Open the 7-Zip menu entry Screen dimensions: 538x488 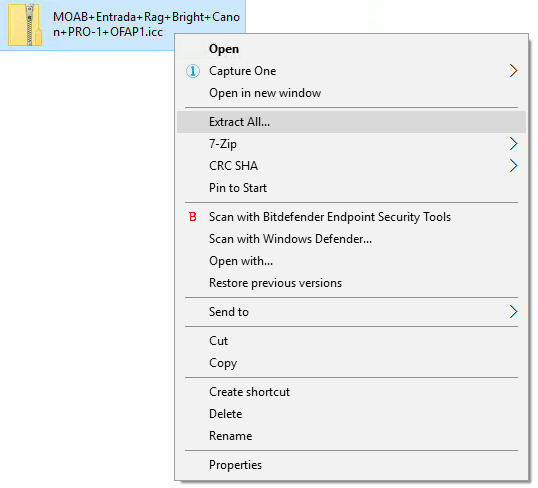tap(351, 144)
